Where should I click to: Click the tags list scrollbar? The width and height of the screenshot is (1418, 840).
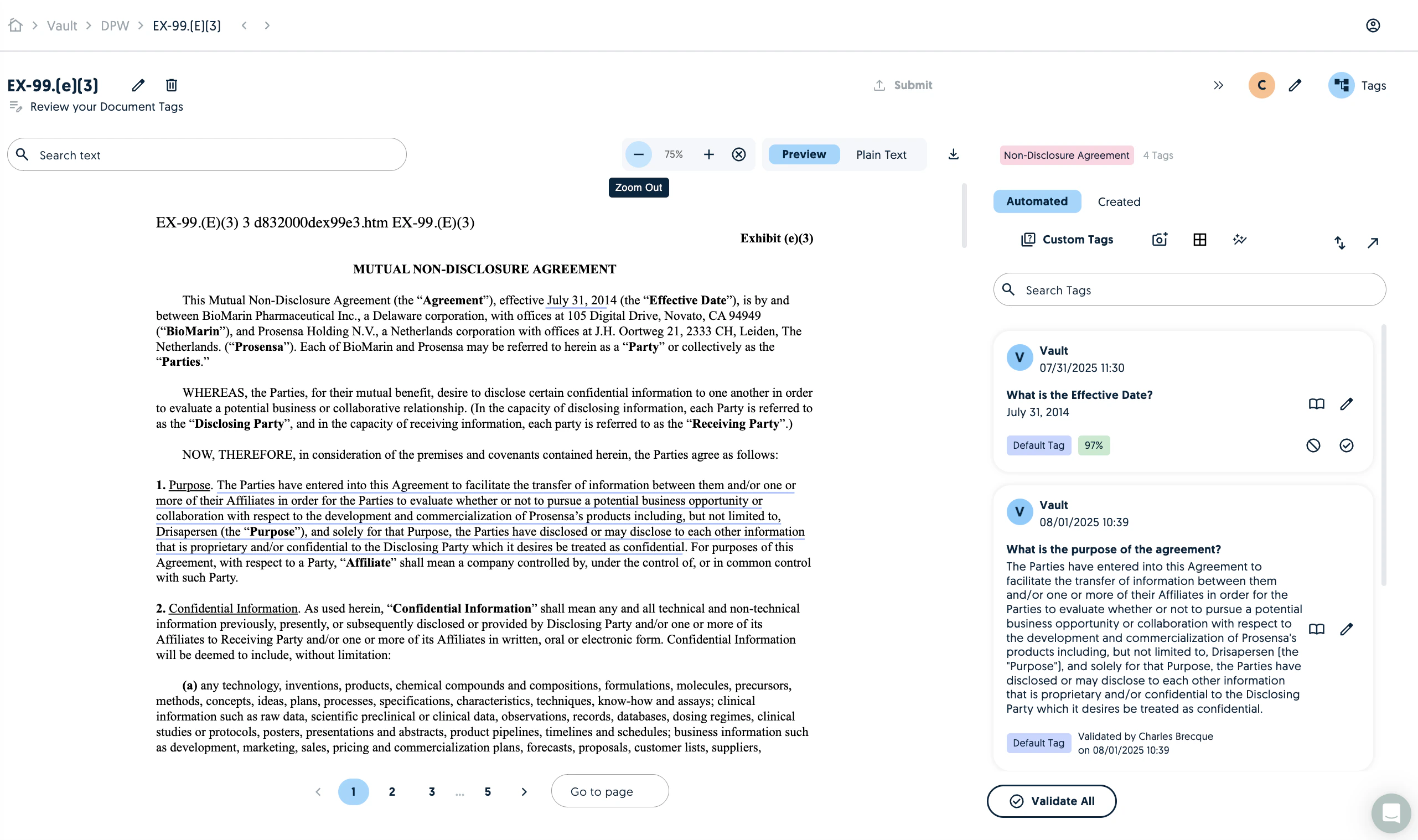coord(1384,454)
